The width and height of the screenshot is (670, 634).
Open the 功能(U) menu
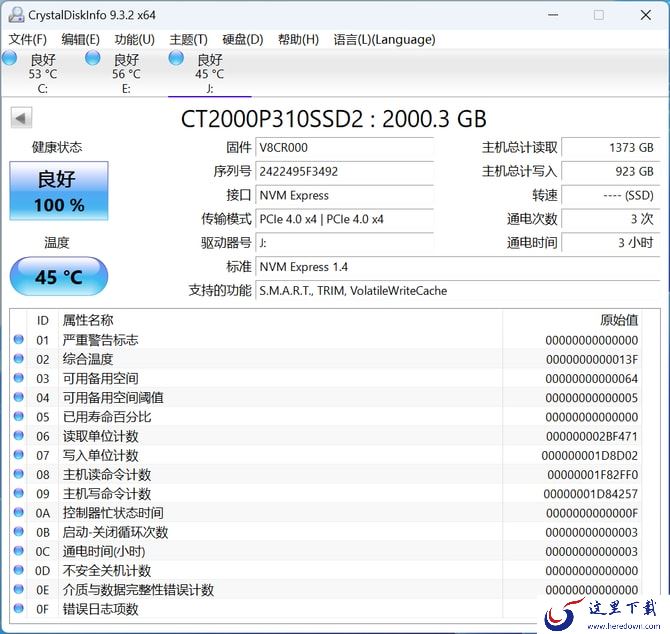coord(135,40)
